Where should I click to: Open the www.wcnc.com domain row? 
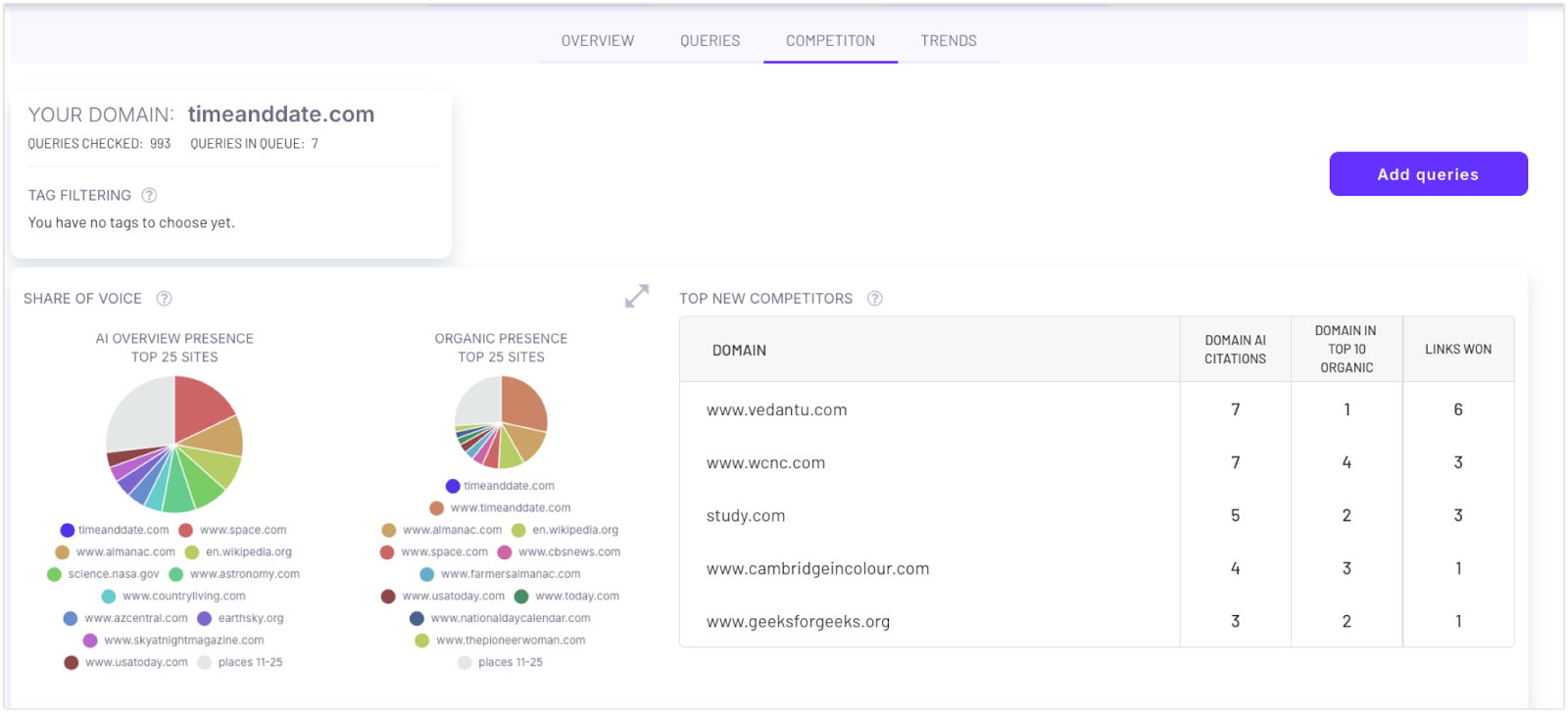pos(1097,462)
